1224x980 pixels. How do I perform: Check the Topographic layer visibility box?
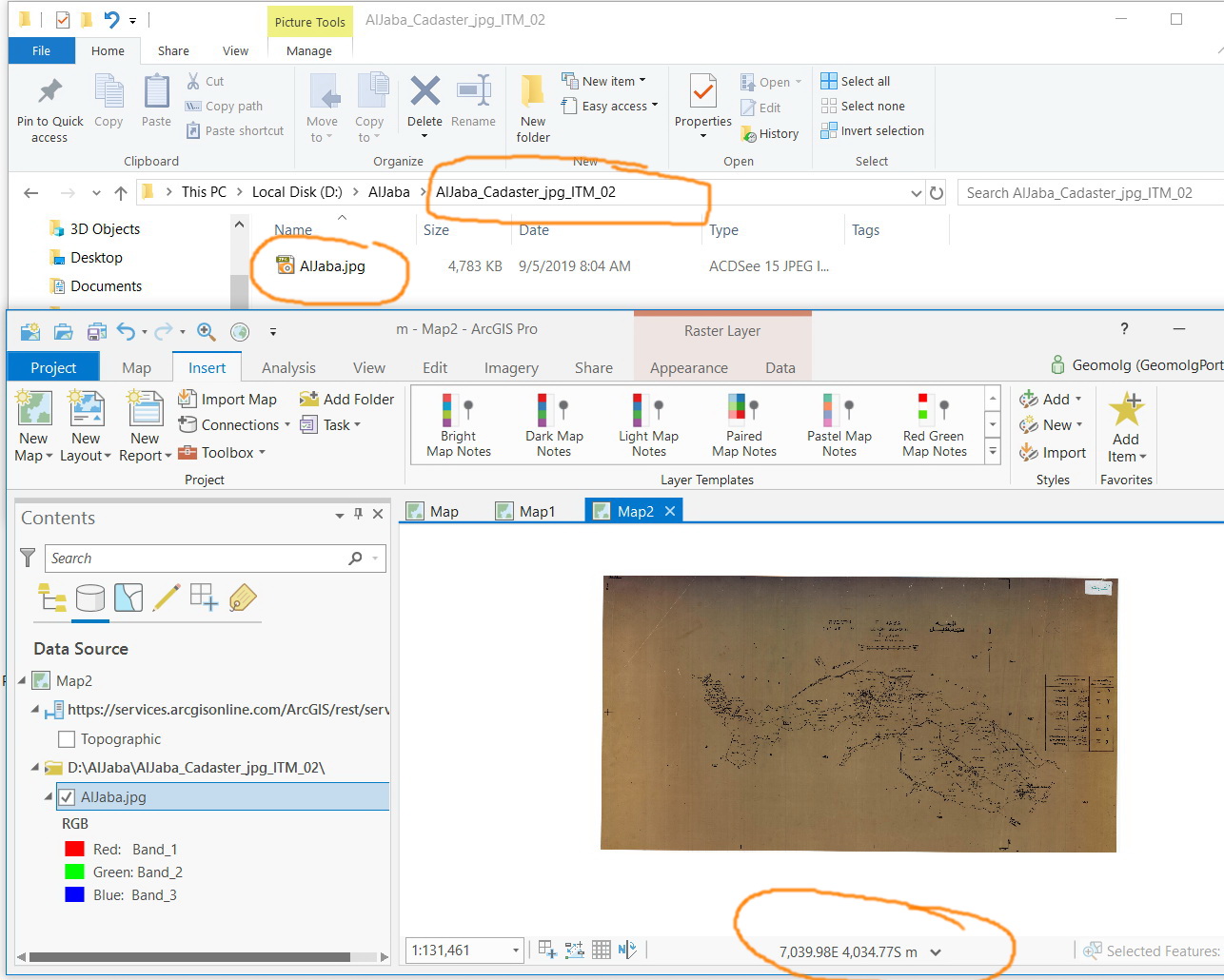(67, 739)
